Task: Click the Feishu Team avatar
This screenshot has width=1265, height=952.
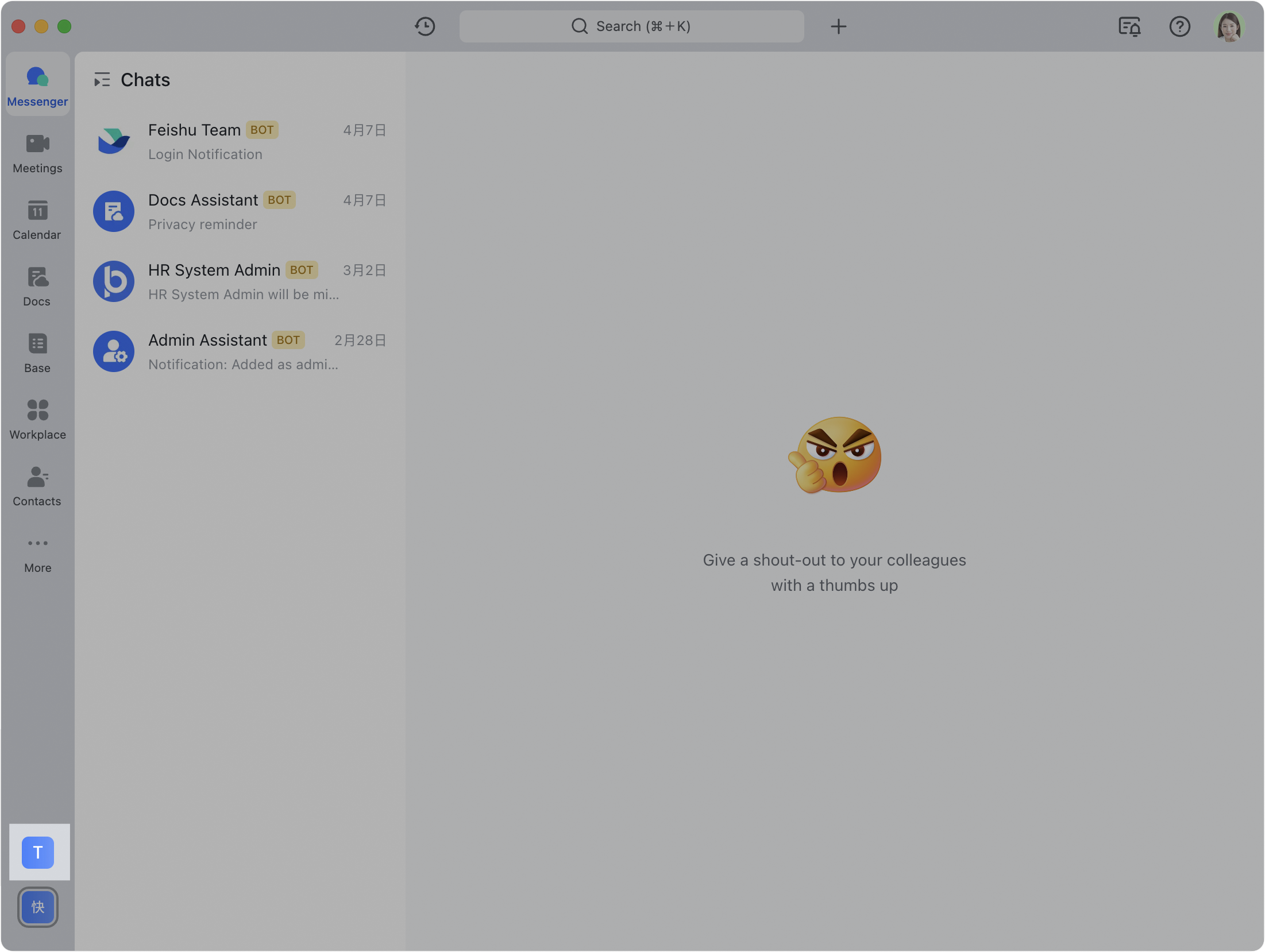Action: (x=114, y=141)
